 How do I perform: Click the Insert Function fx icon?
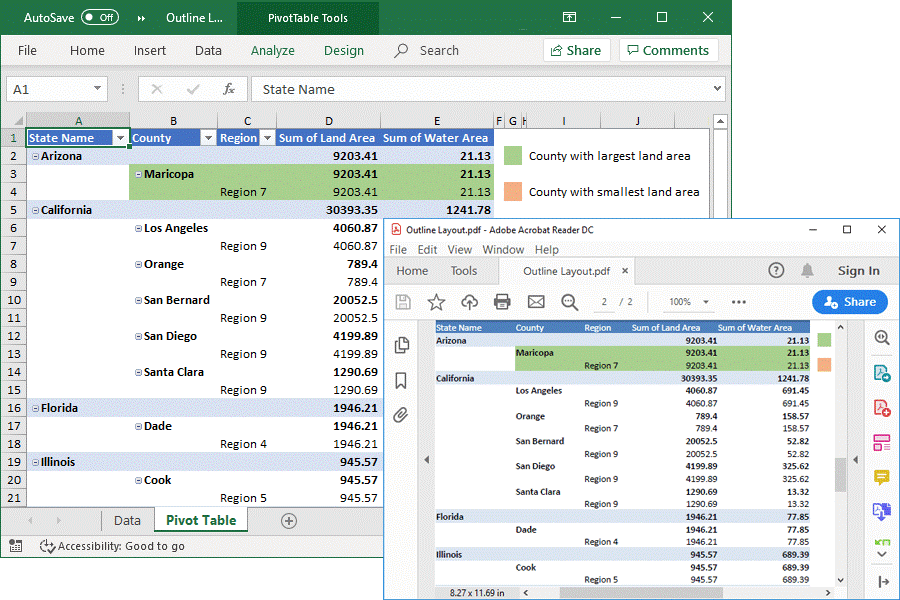[228, 89]
